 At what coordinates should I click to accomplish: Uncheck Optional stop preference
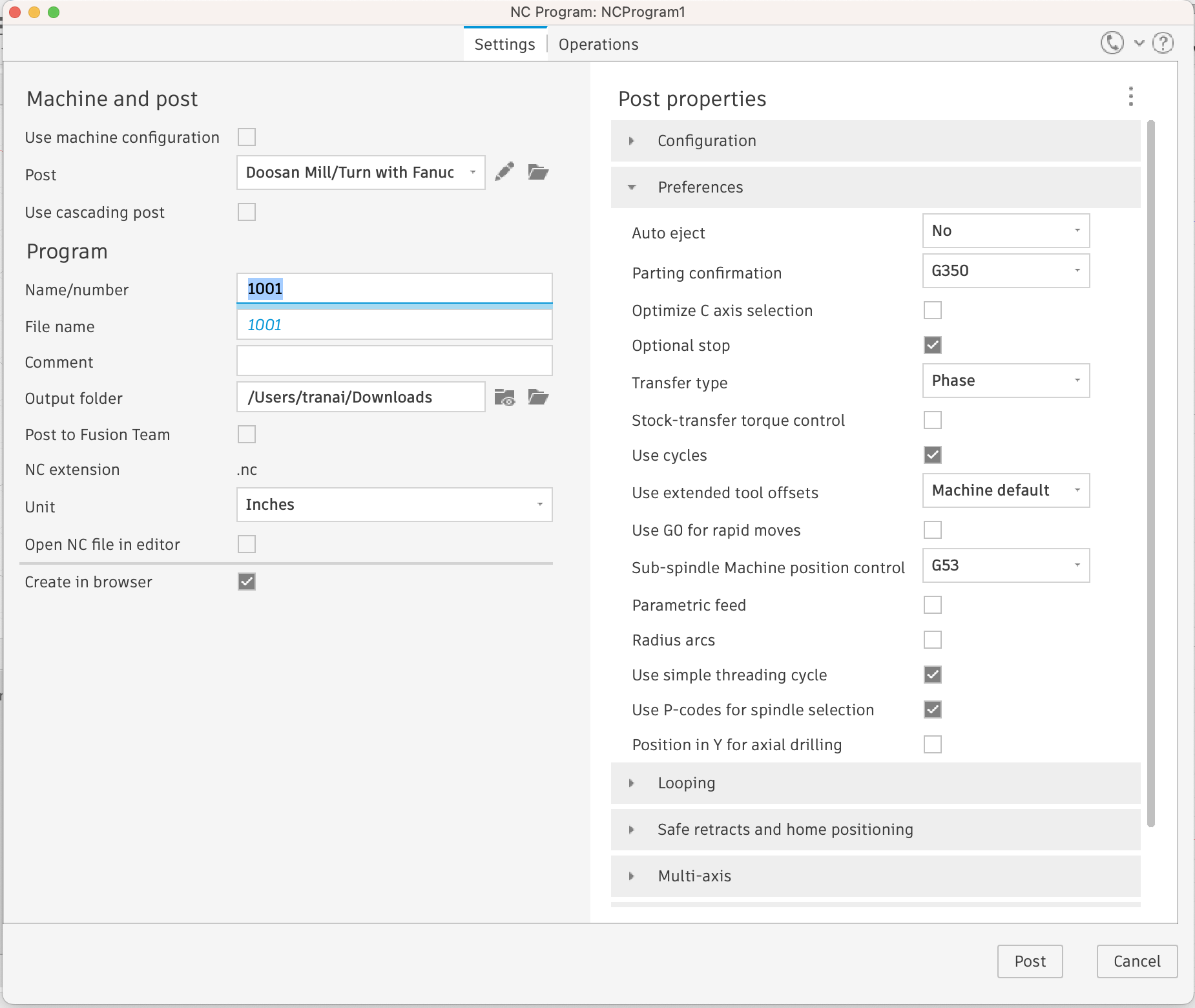point(932,345)
